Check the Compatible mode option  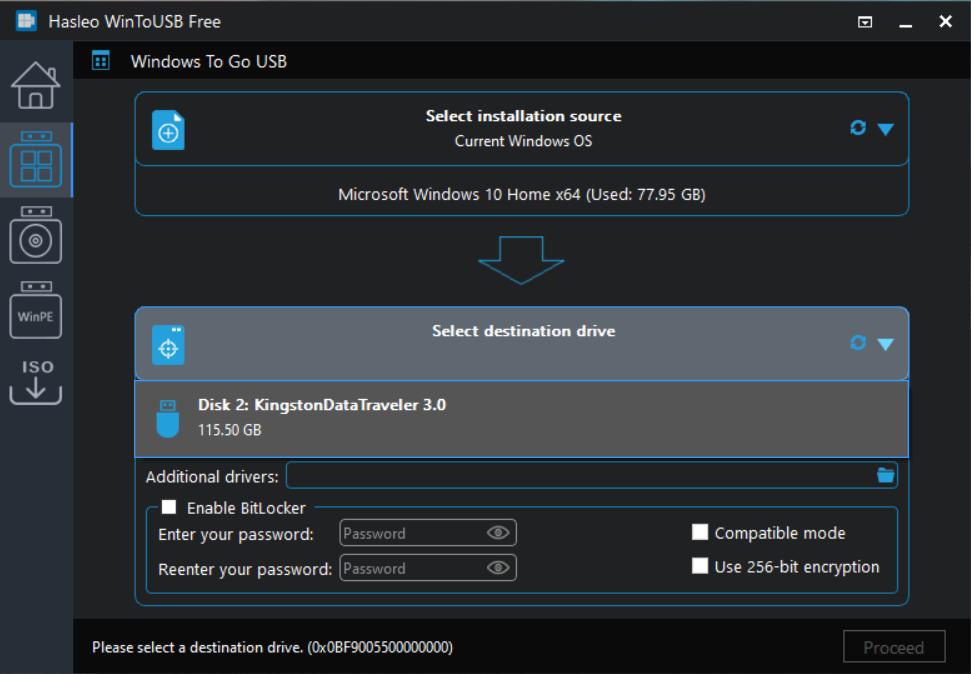coord(700,533)
